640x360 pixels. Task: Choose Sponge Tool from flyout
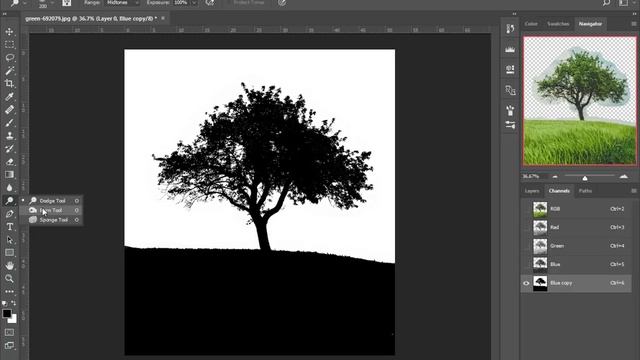point(52,220)
